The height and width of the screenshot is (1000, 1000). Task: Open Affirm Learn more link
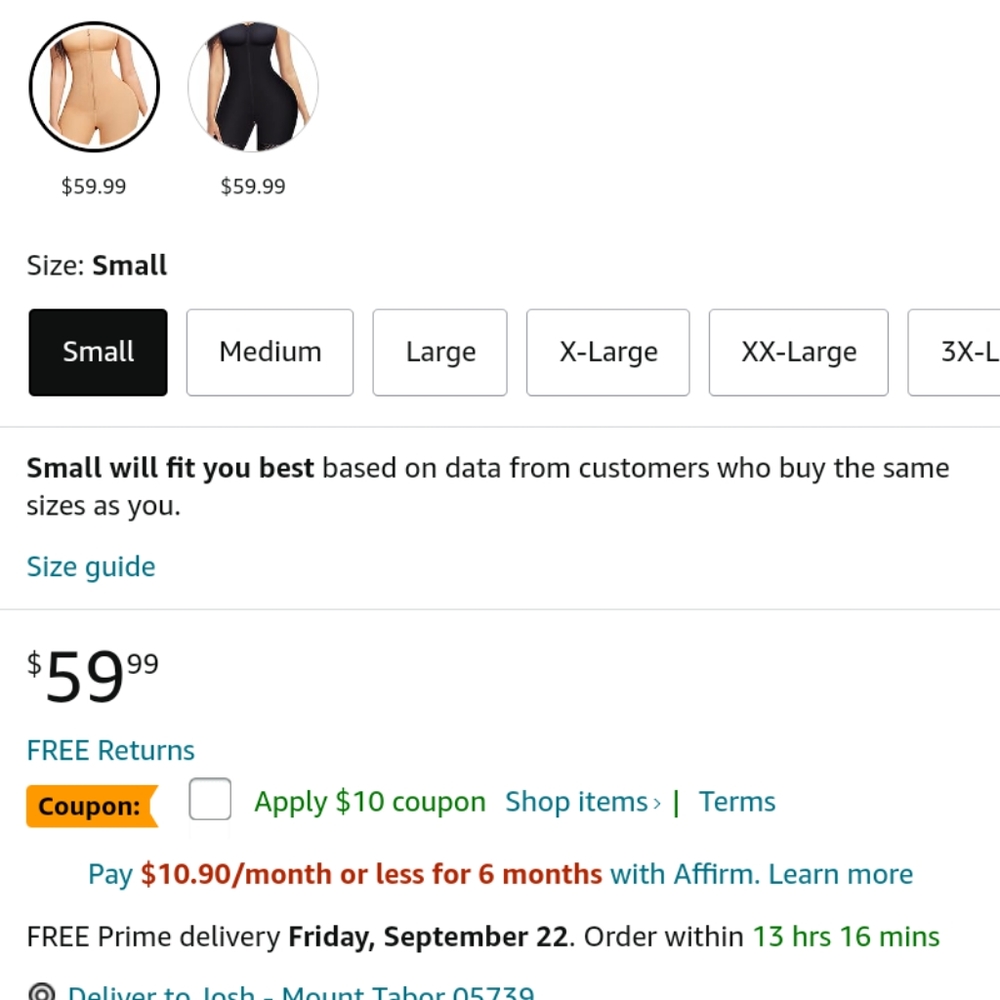(x=841, y=874)
